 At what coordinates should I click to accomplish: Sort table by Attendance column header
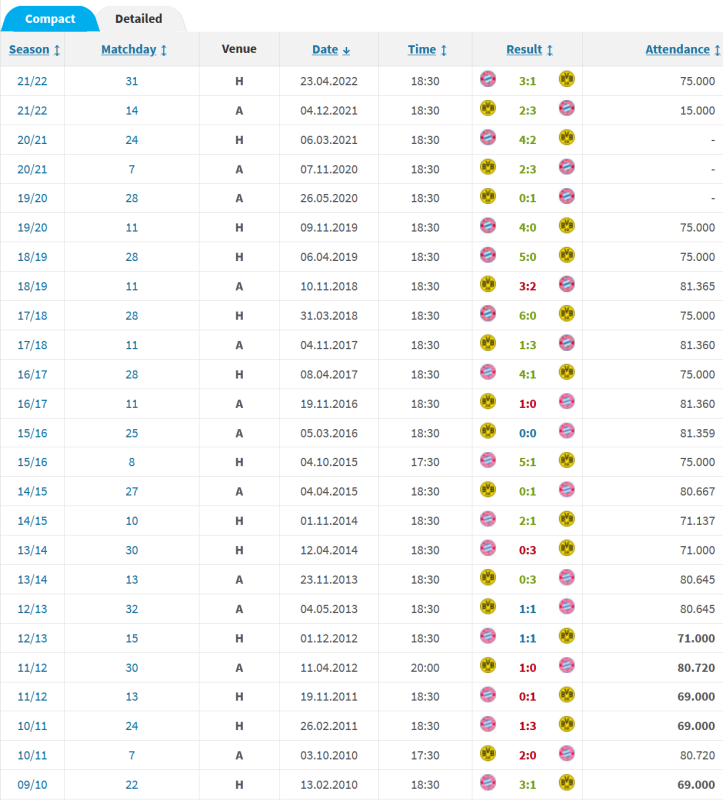683,49
